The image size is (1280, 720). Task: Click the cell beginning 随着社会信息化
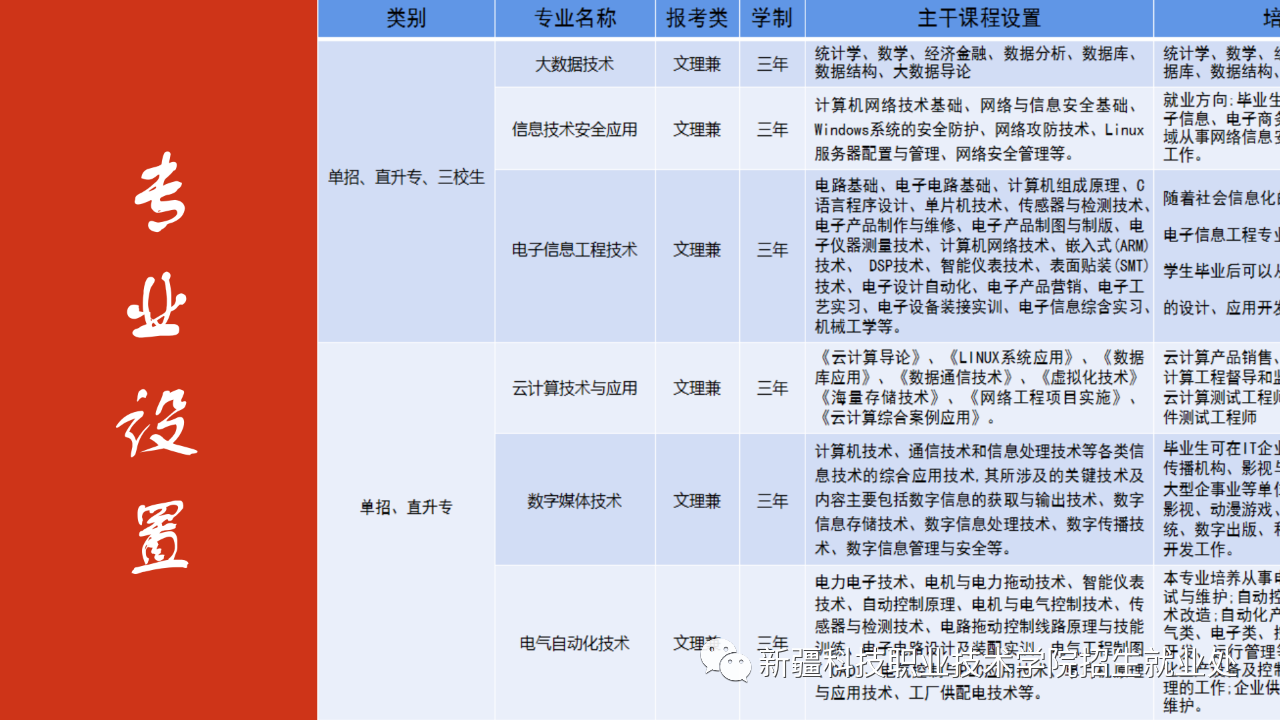(x=1217, y=256)
